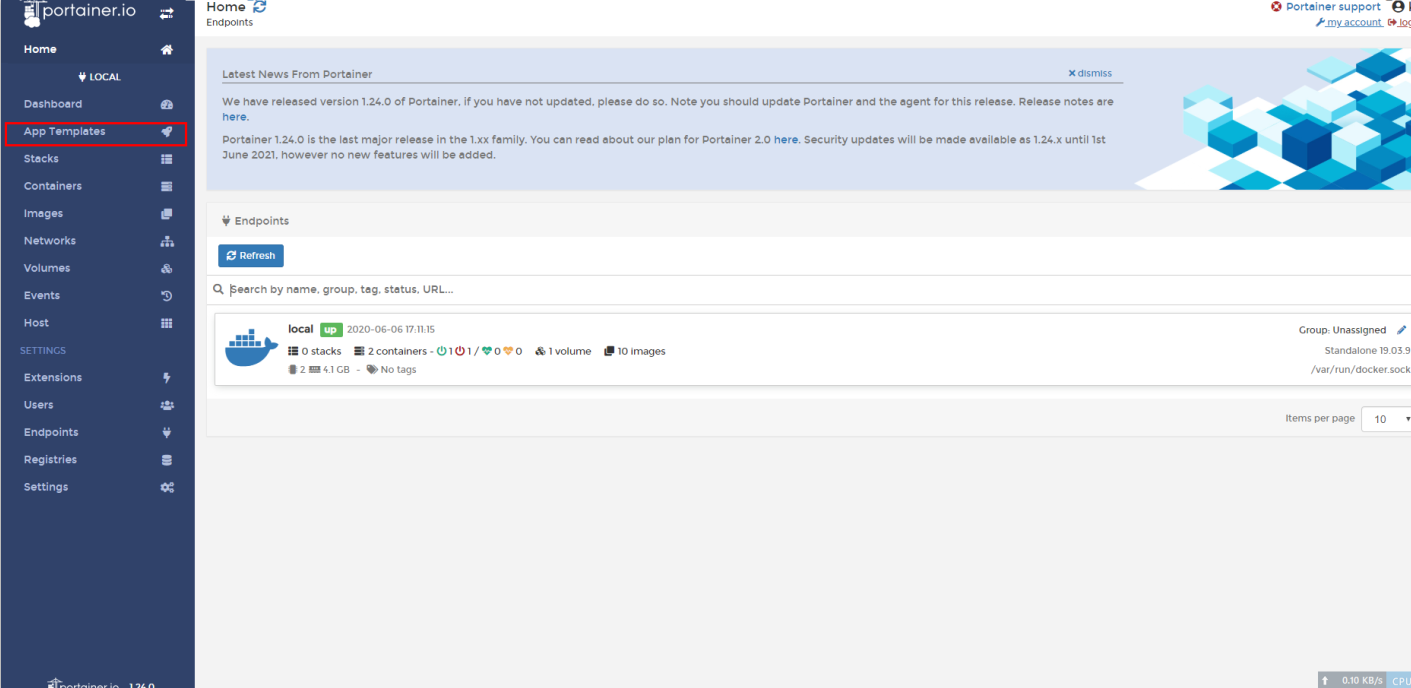Image resolution: width=1411 pixels, height=688 pixels.
Task: Click the App Templates rocket icon
Action: pos(167,131)
